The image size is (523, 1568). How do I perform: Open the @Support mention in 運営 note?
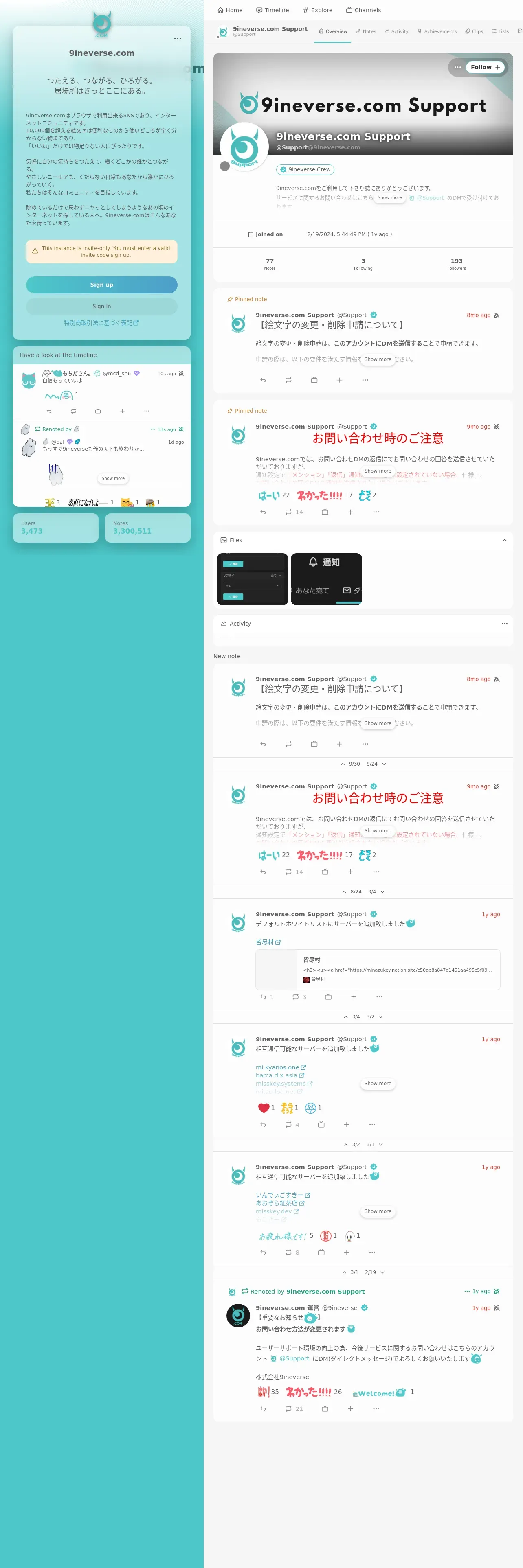290,1359
